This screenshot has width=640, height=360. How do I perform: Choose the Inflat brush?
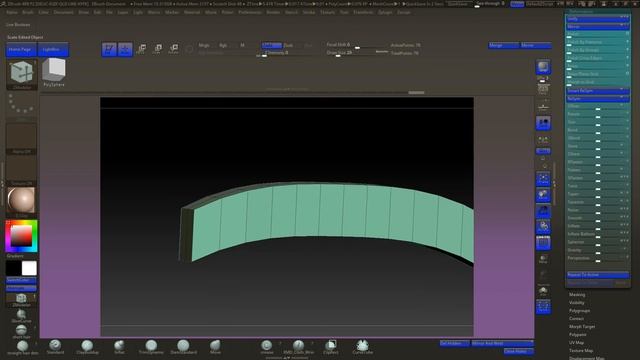[119, 347]
